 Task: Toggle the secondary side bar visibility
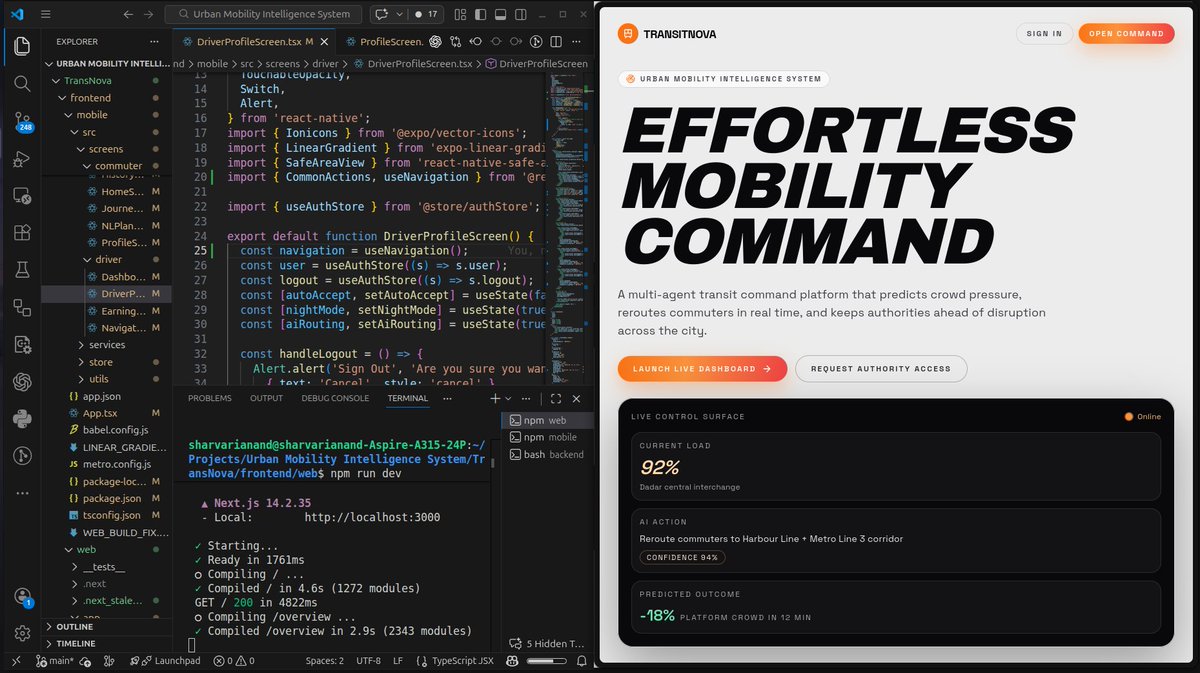point(521,14)
